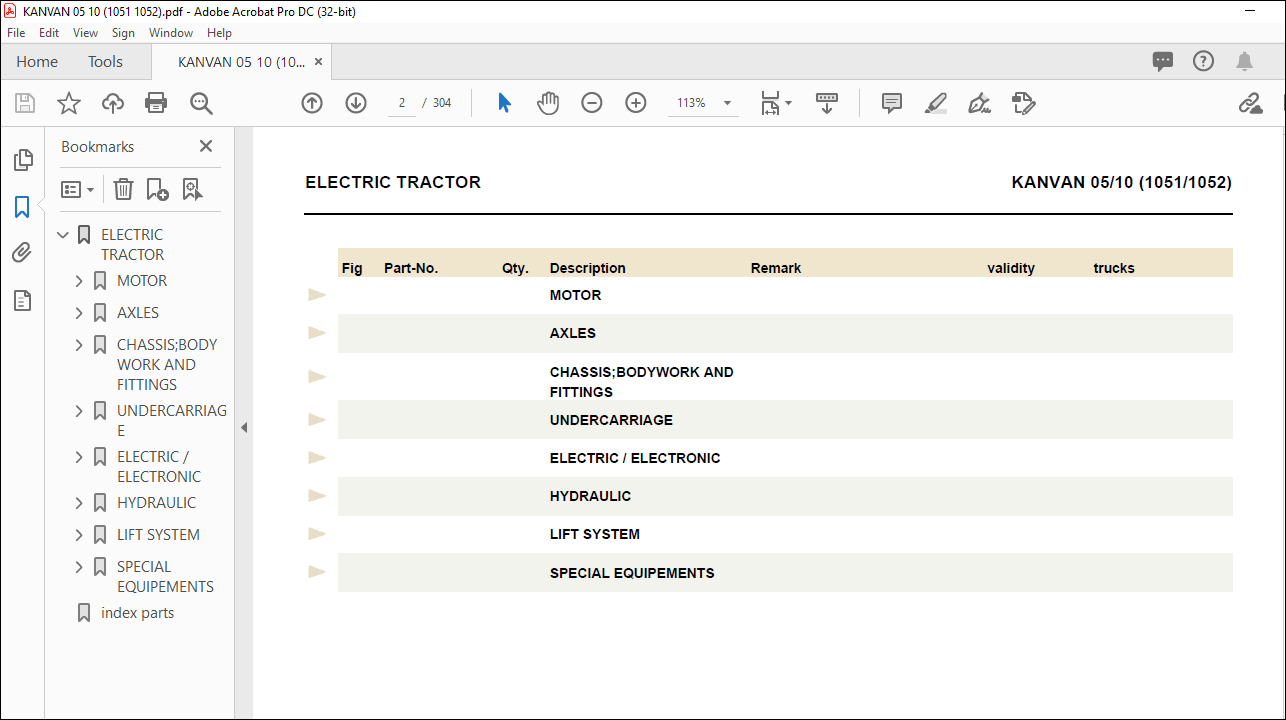
Task: Zoom in with plus button
Action: tap(636, 103)
